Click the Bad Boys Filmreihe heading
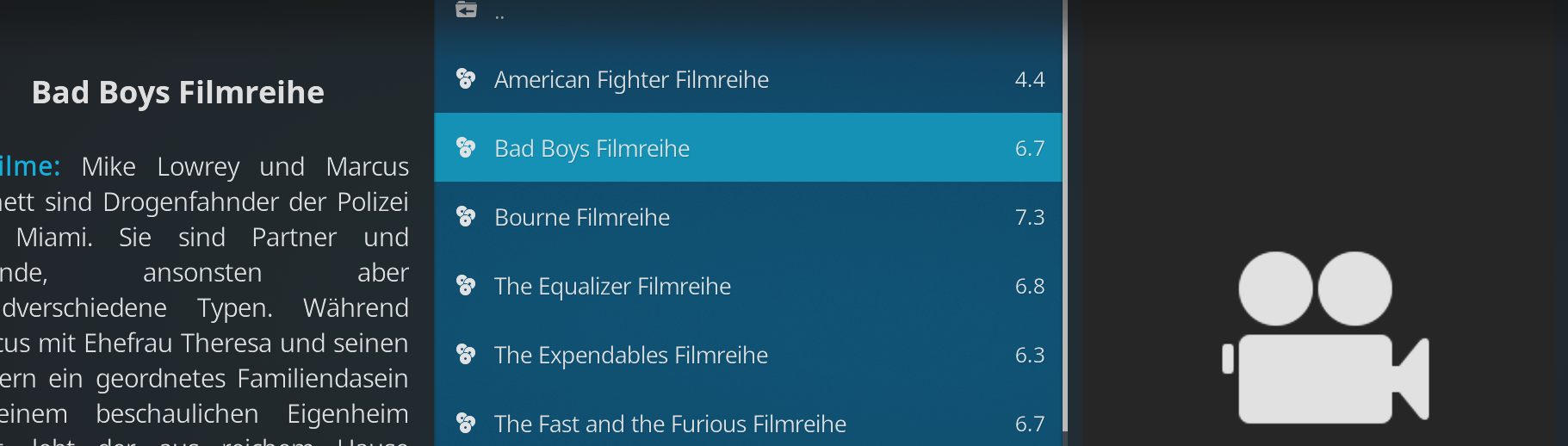1568x446 pixels. click(x=178, y=92)
